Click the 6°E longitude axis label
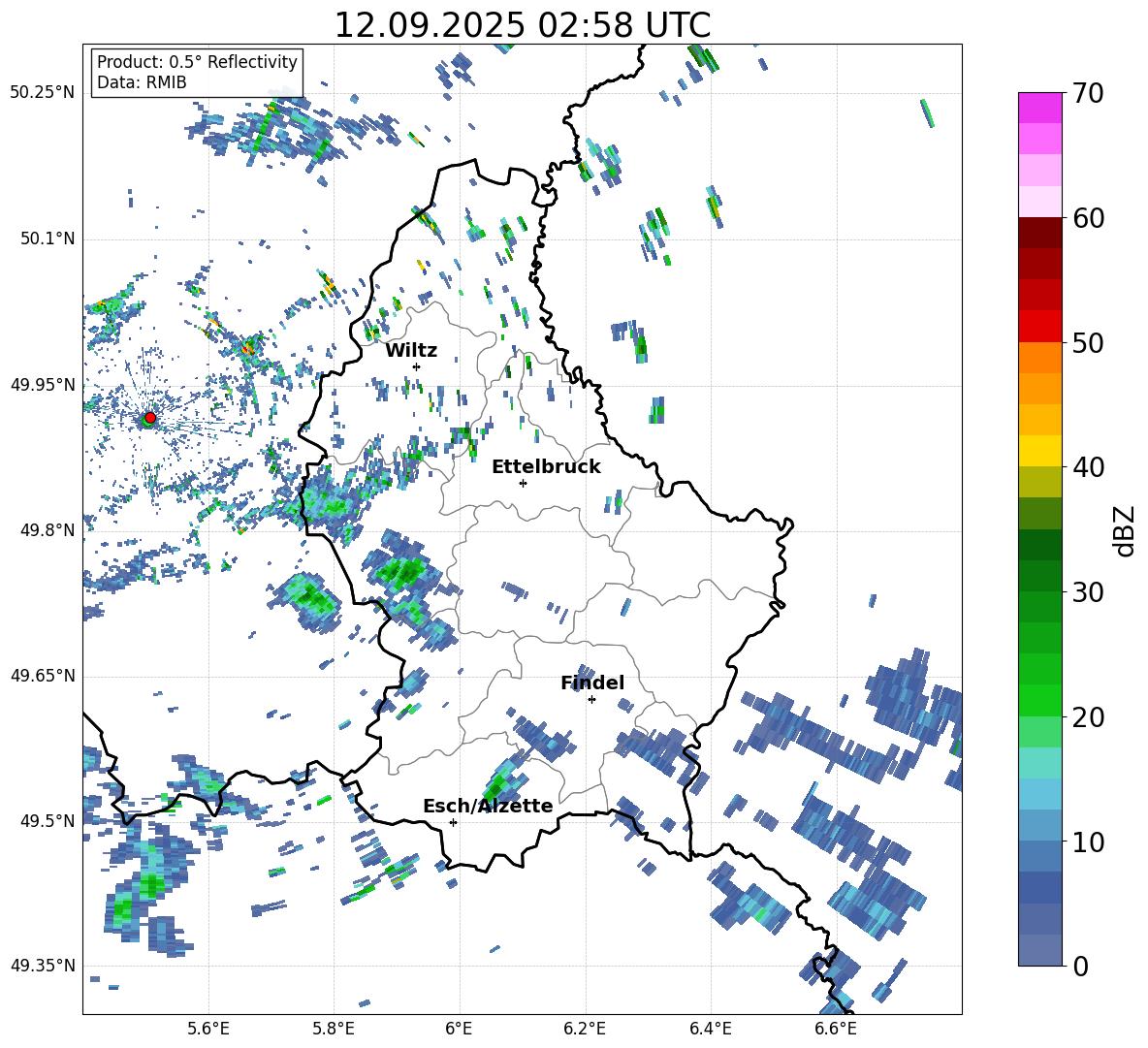1148x1048 pixels. pyautogui.click(x=459, y=1029)
